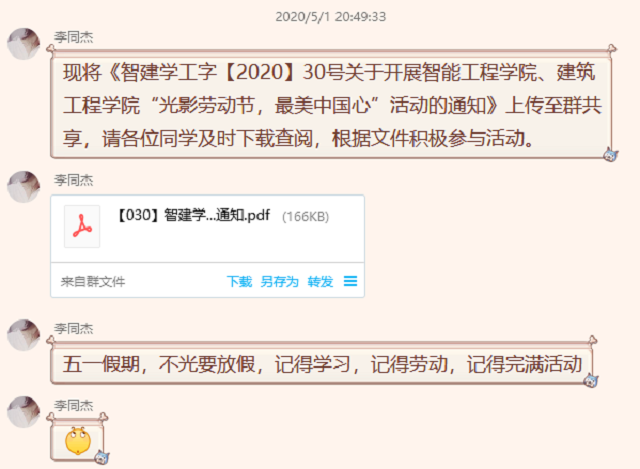The image size is (640, 469).
Task: Forward the PDF with 转发
Action: pyautogui.click(x=320, y=281)
